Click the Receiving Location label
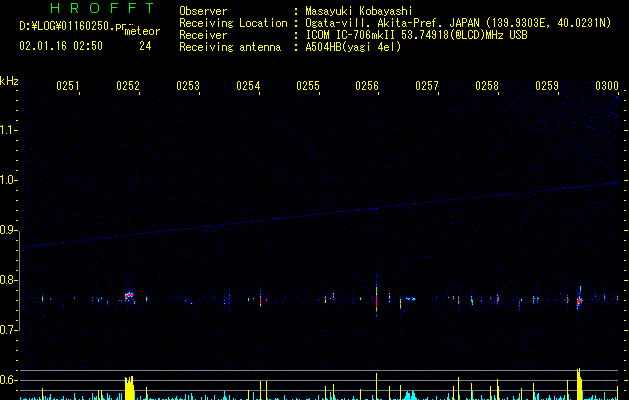This screenshot has width=629, height=400. (x=233, y=23)
